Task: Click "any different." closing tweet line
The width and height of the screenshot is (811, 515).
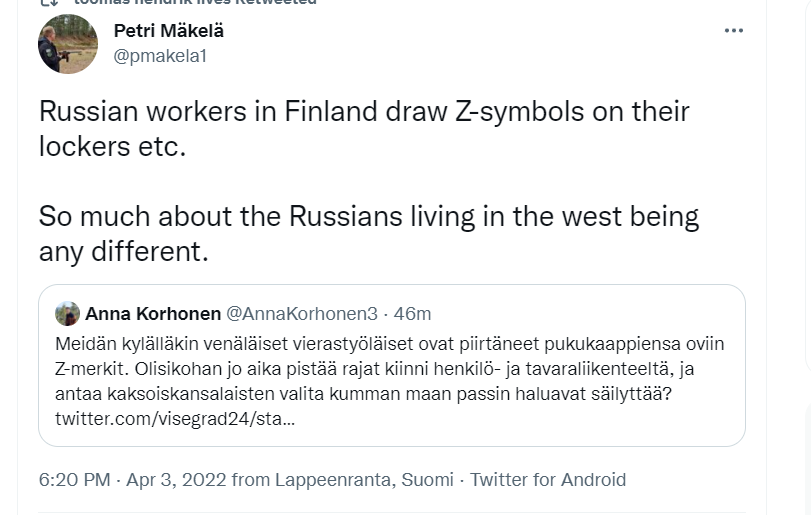Action: tap(123, 251)
